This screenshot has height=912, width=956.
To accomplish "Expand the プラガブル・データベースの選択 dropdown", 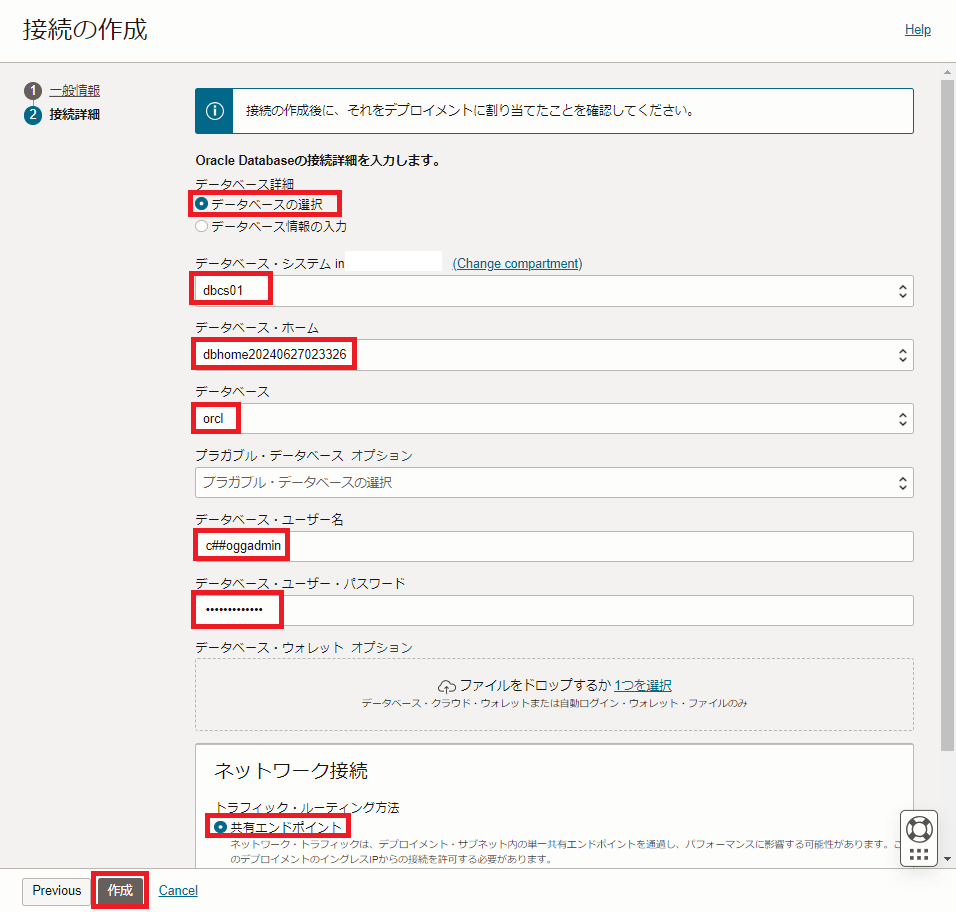I will point(553,483).
